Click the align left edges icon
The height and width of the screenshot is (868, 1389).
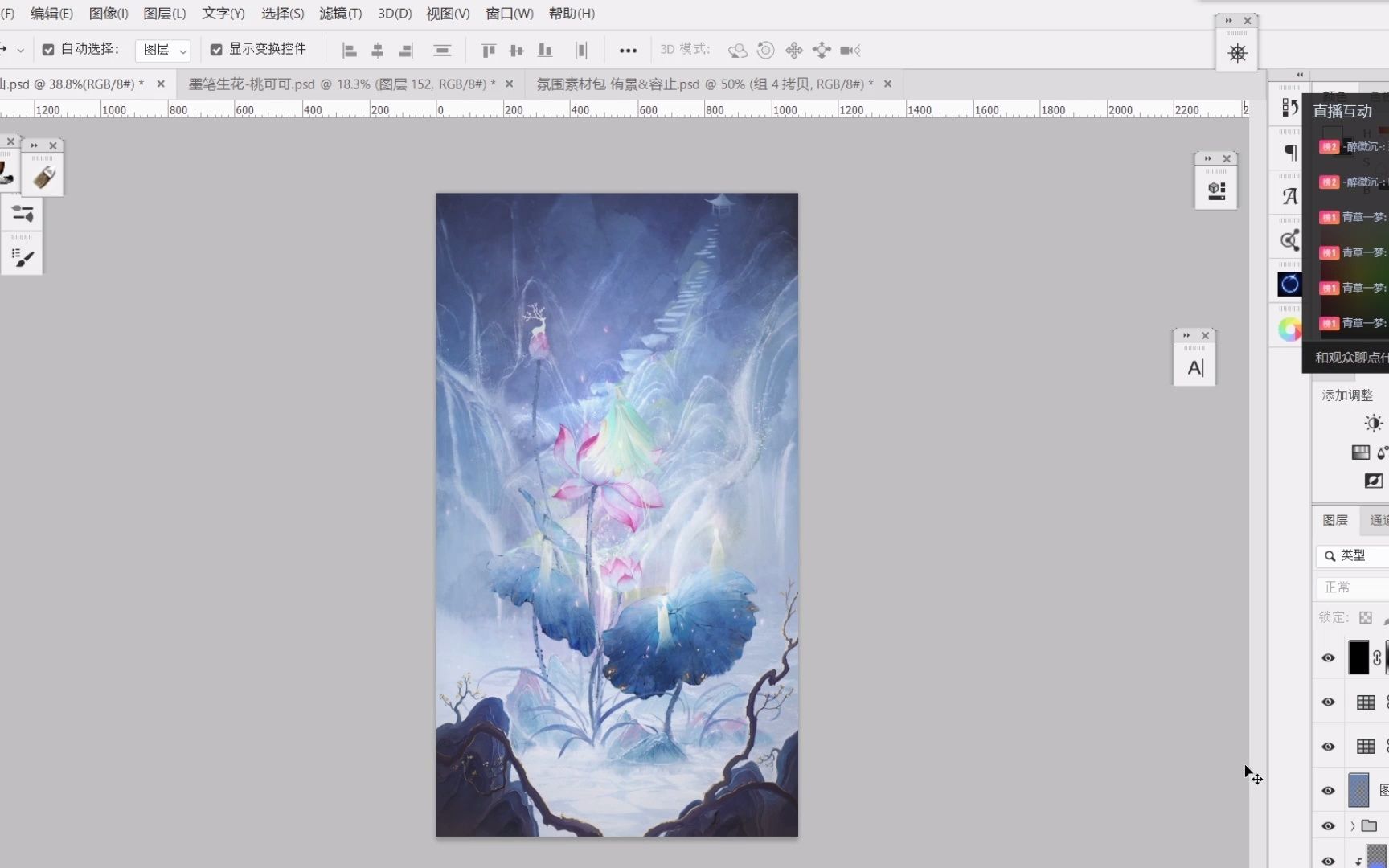349,51
